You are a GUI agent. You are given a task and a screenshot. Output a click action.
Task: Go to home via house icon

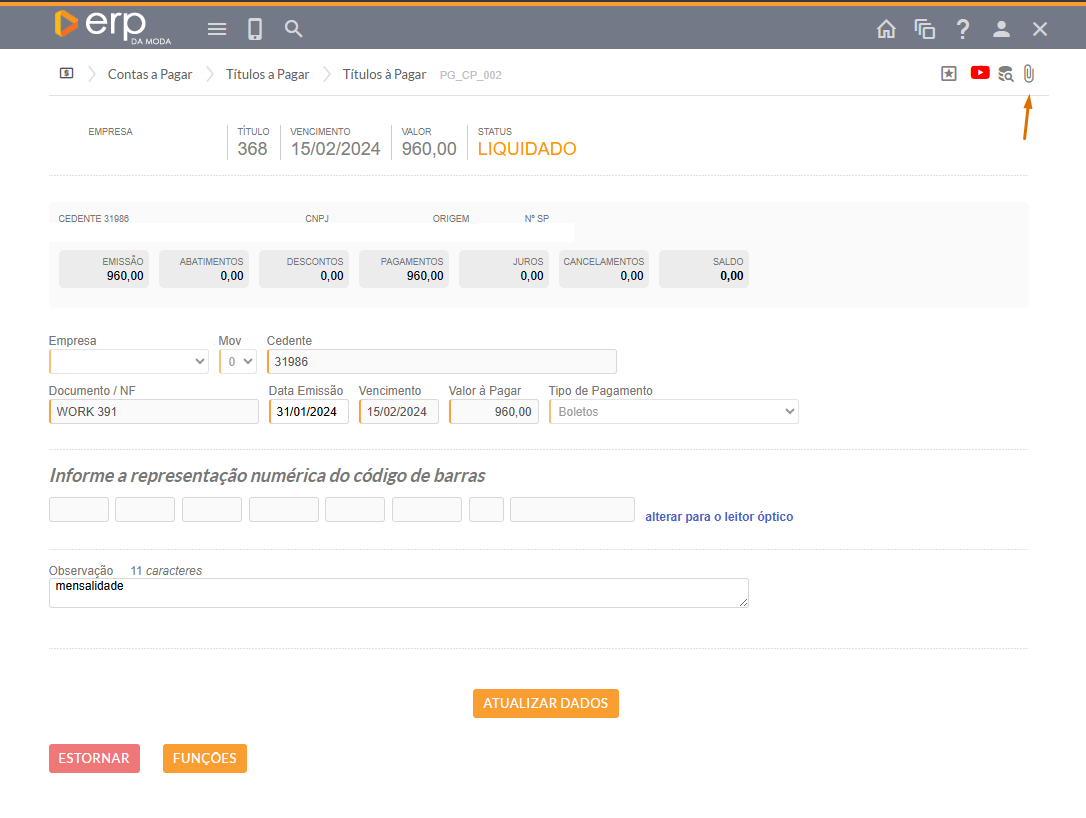[886, 29]
